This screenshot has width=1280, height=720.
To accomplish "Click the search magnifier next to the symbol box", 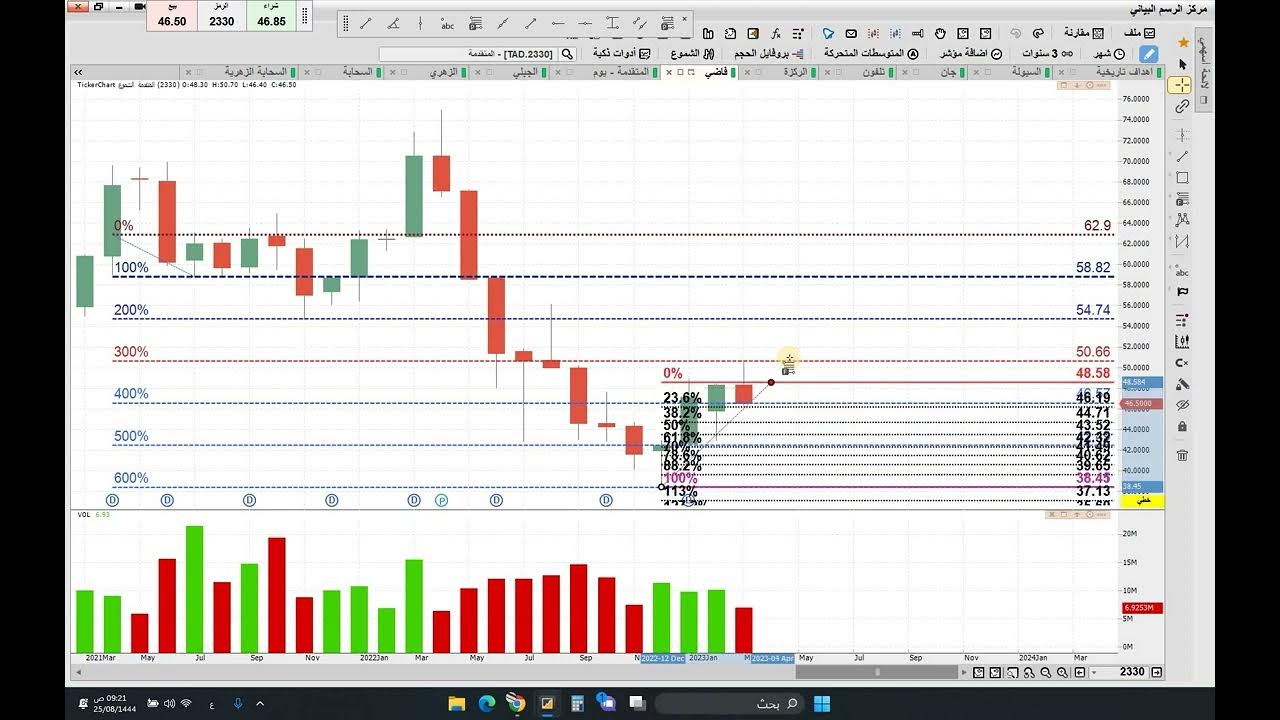I will tap(567, 53).
